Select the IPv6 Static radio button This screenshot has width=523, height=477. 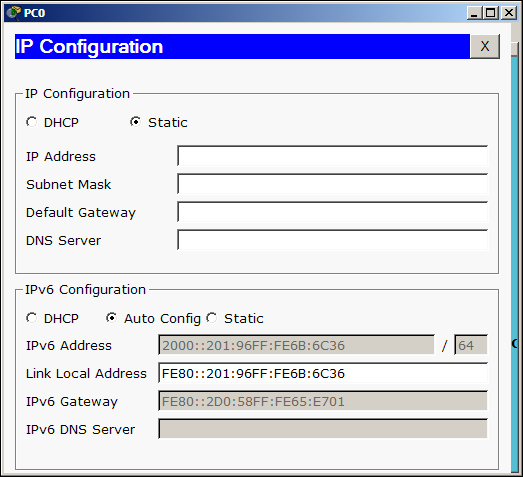pos(211,318)
